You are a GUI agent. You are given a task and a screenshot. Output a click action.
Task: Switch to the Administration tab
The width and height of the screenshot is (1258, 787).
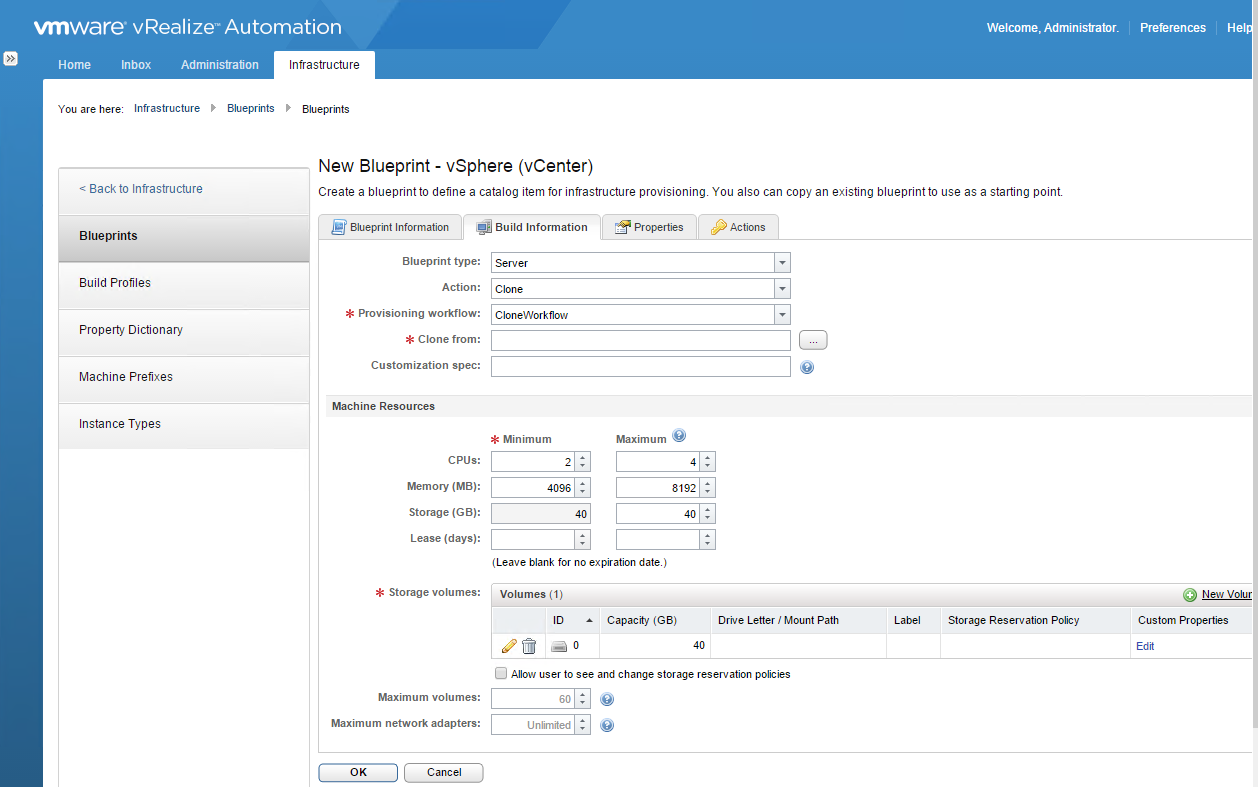point(220,65)
